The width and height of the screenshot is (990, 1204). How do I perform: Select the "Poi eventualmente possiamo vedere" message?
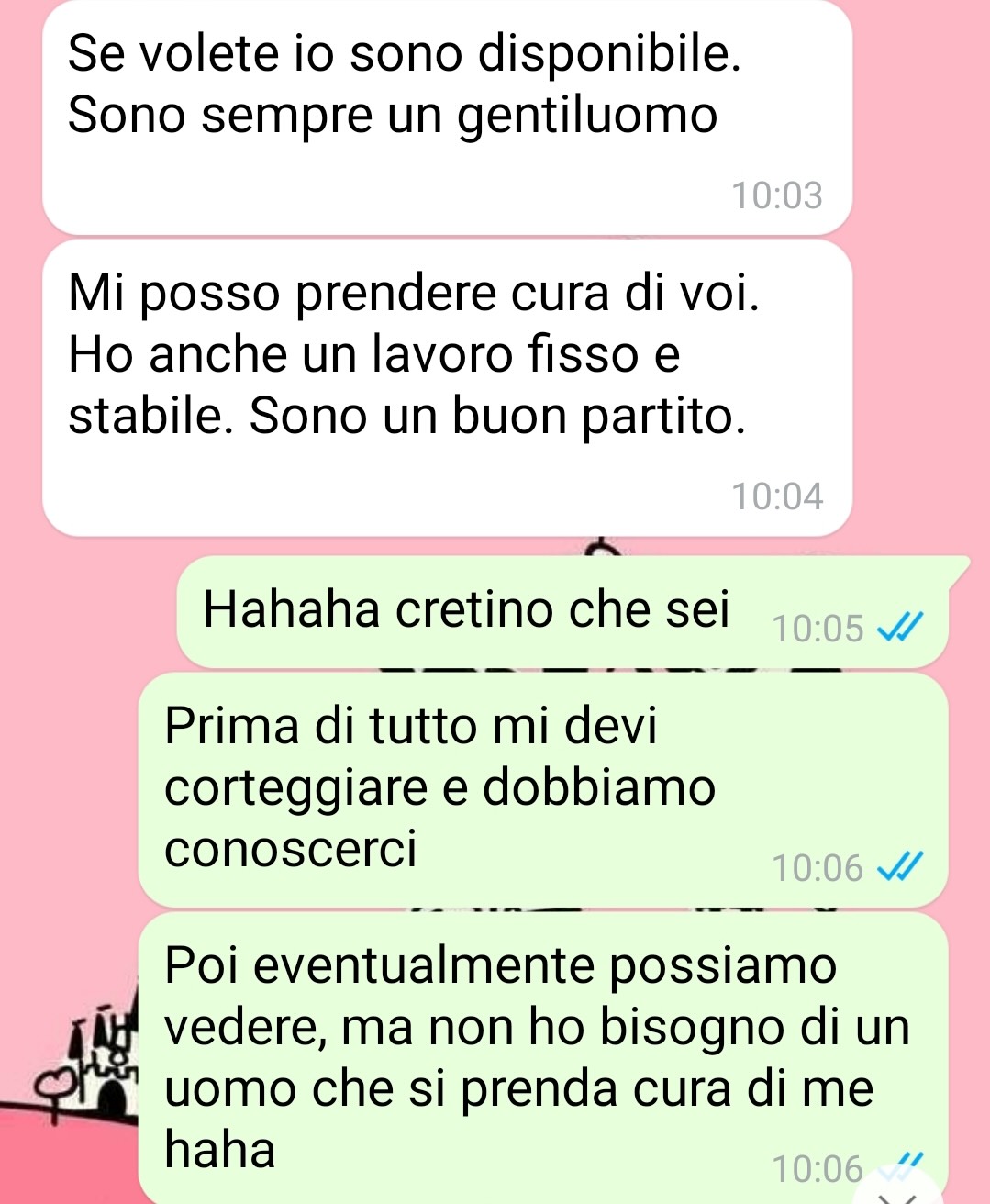click(543, 1058)
